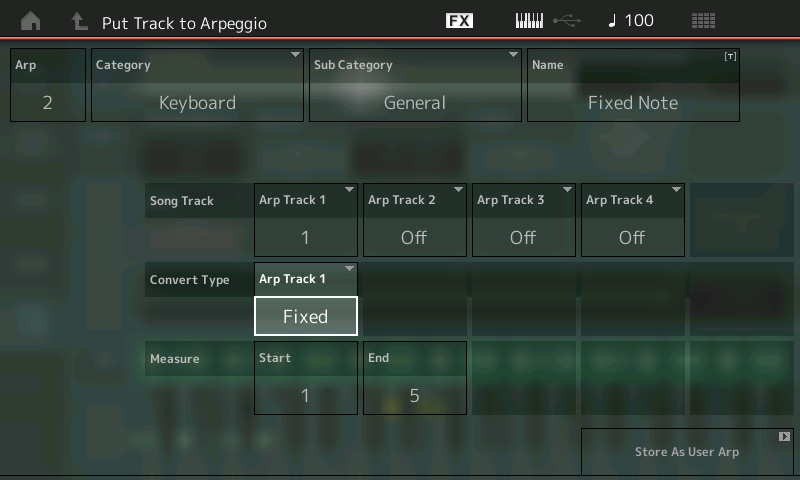Open Arp Track 3 dropdown set to Off
Image resolution: width=800 pixels, height=480 pixels.
524,220
